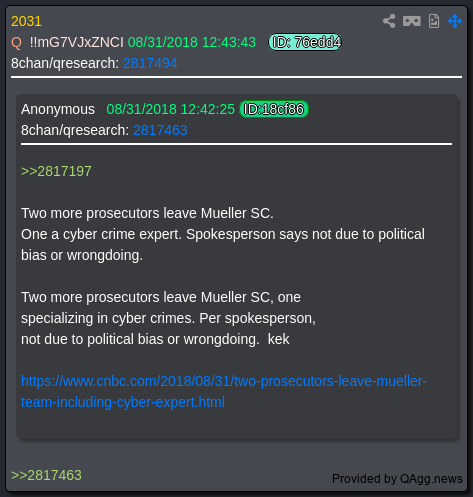Click the ID: 76edd4 badge

[305, 42]
